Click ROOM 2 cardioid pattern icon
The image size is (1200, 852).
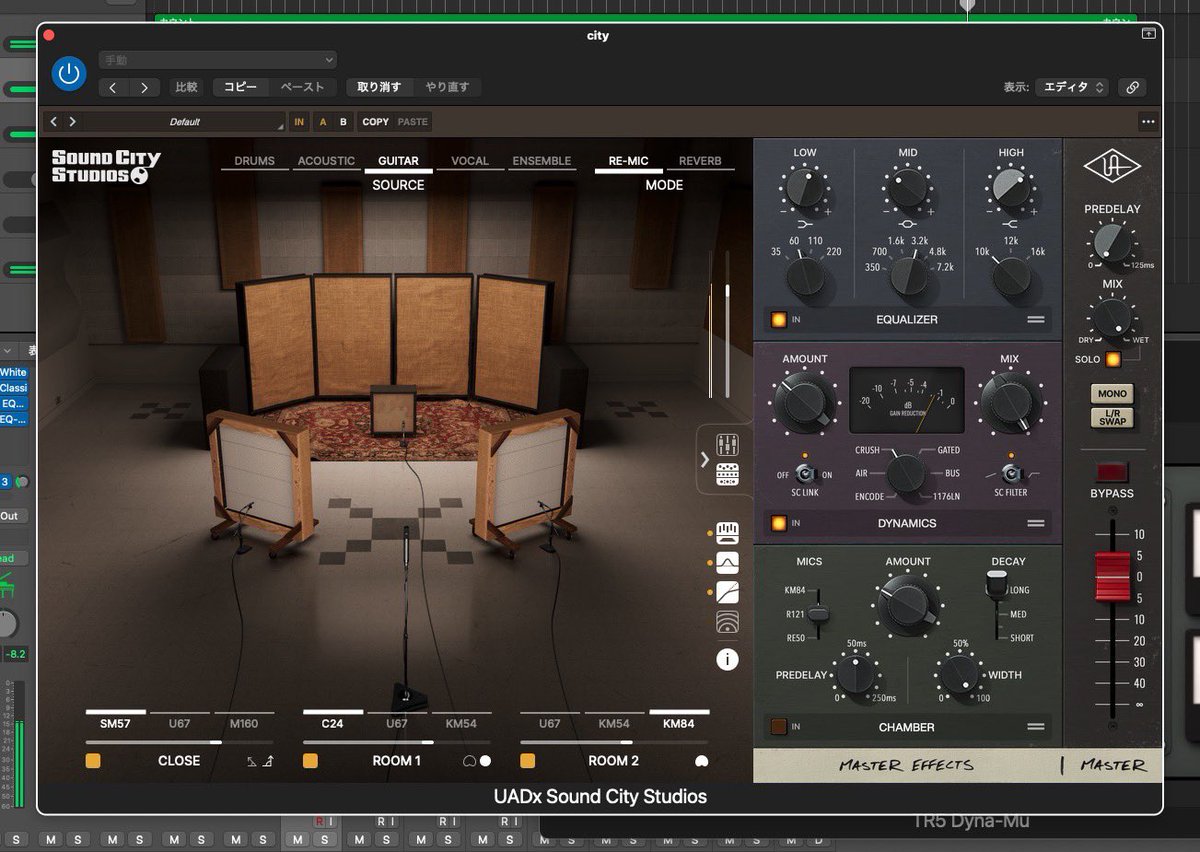[701, 761]
